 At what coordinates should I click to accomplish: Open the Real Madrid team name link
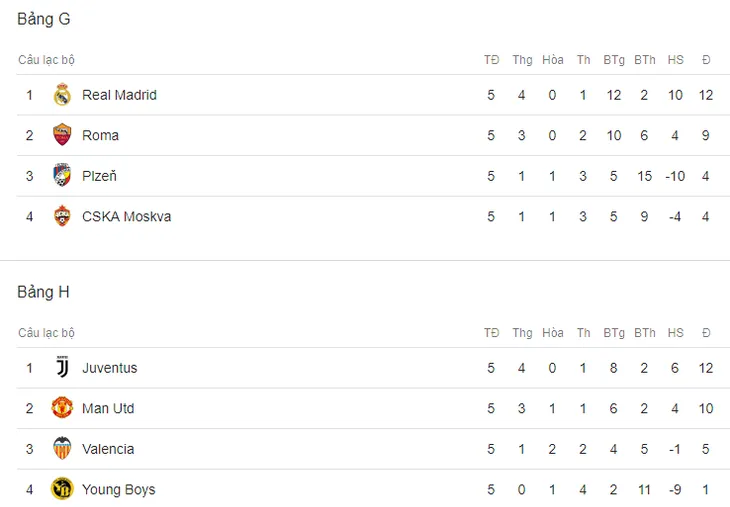(x=119, y=95)
